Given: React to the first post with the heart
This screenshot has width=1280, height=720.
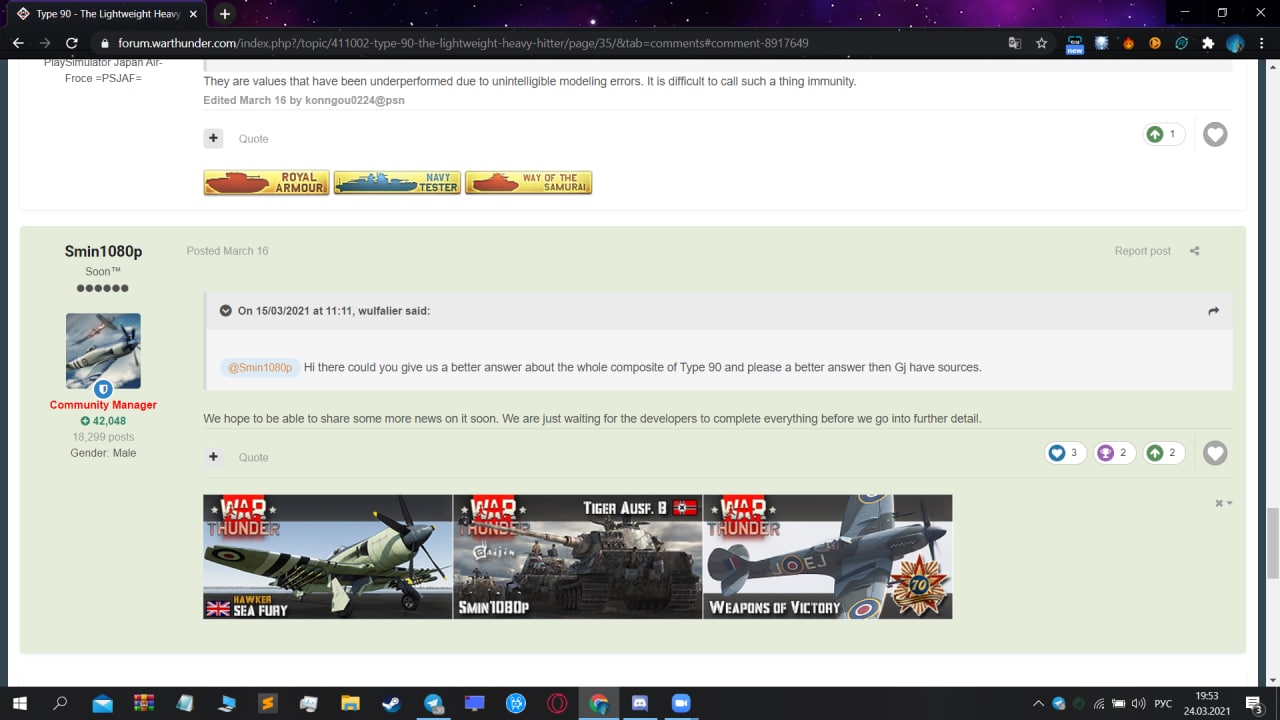Looking at the screenshot, I should [1215, 134].
